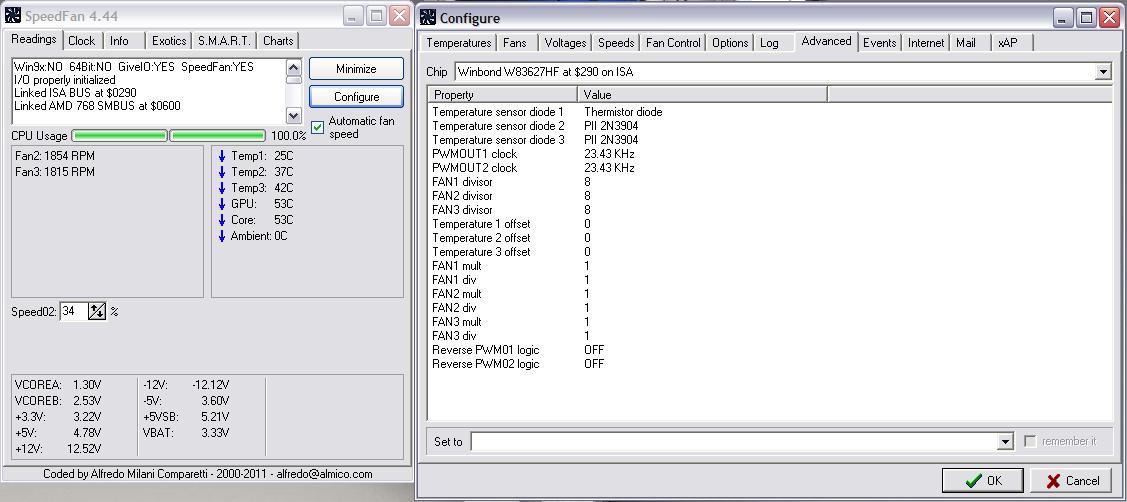Open the Mail tab in Configure
This screenshot has width=1127, height=502.
click(966, 43)
